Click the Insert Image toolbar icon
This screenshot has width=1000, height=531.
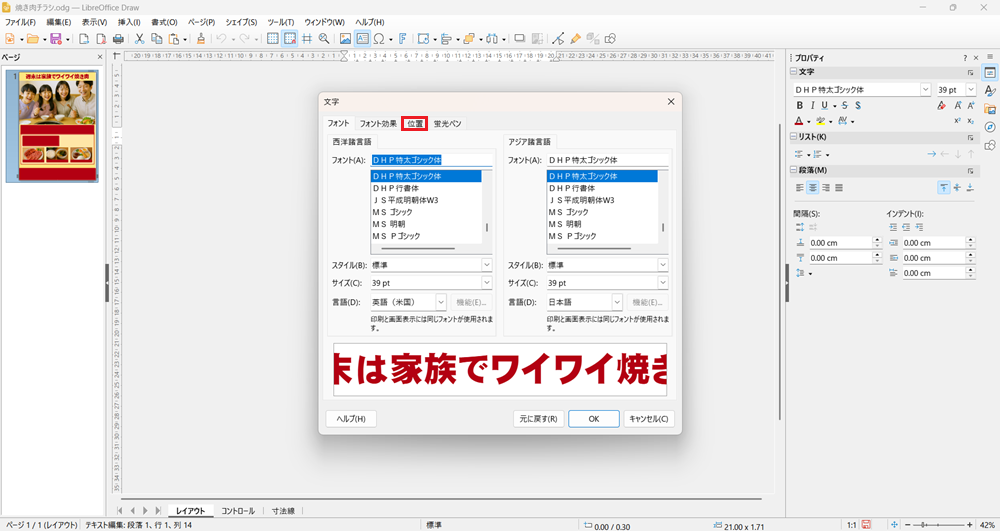pyautogui.click(x=345, y=39)
